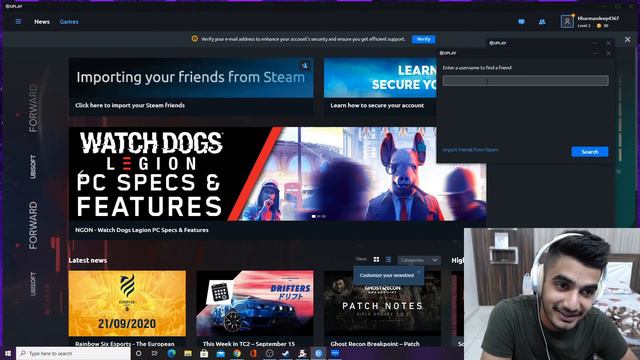Click 'Learn how to secure your account'

[377, 105]
